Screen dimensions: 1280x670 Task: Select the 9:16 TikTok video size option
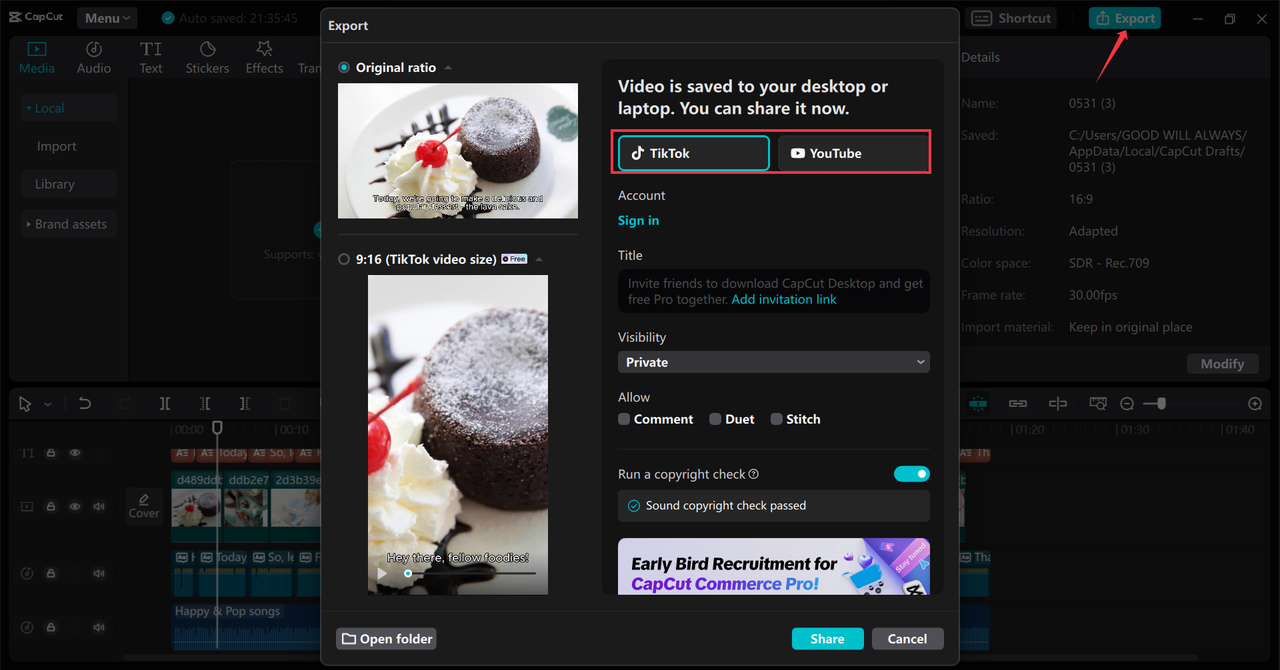(344, 259)
